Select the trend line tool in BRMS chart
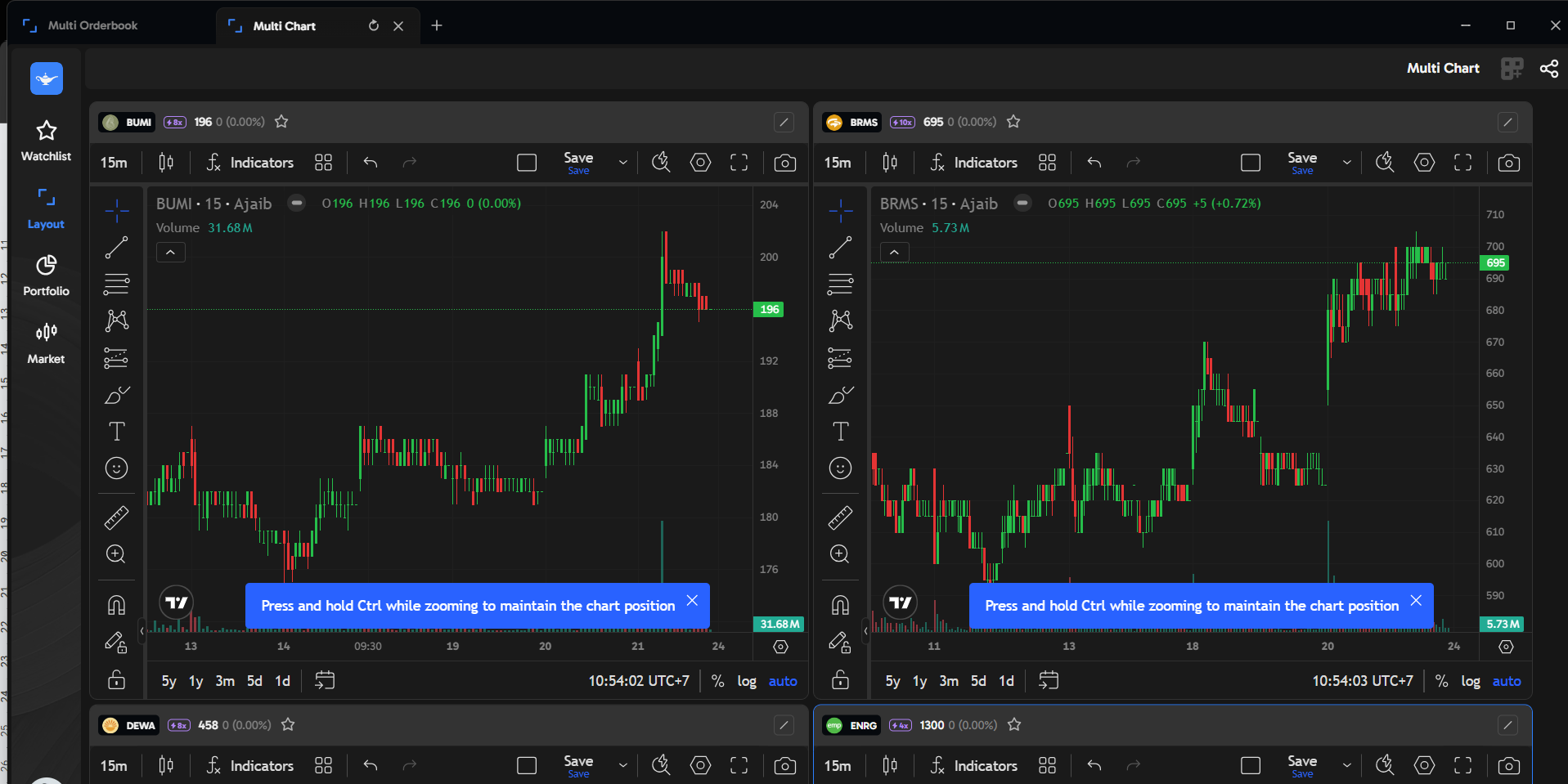The height and width of the screenshot is (784, 1568). [840, 248]
